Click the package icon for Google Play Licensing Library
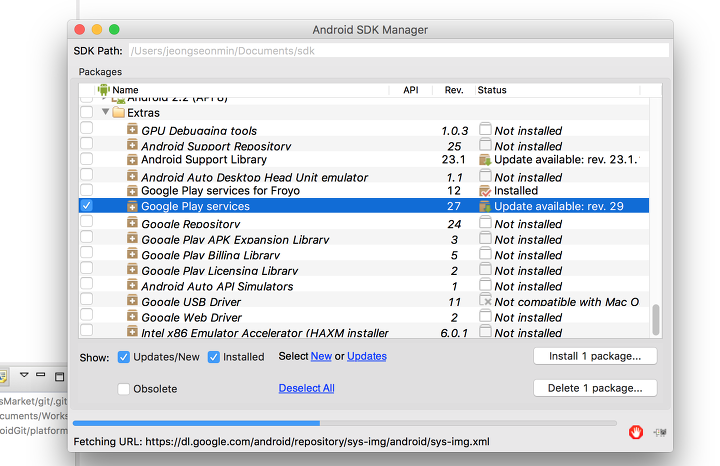 coord(132,269)
